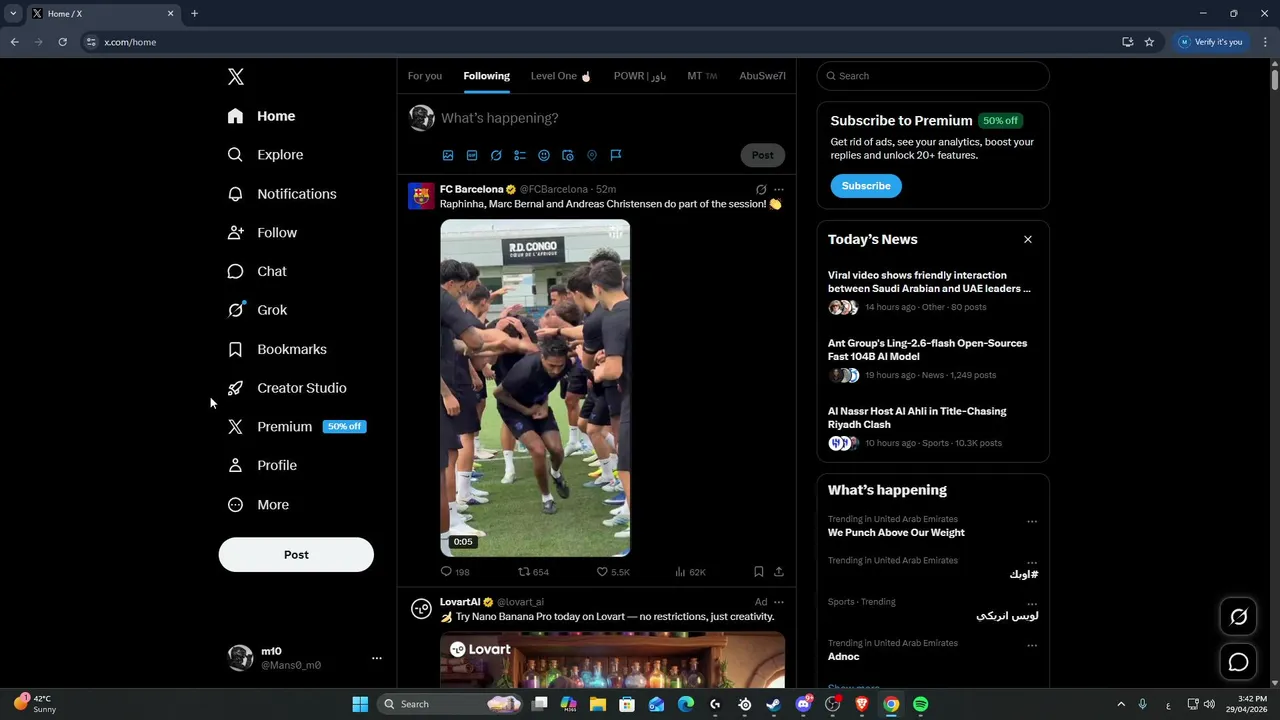
Task: Play the FC Barcelona training video
Action: click(535, 388)
